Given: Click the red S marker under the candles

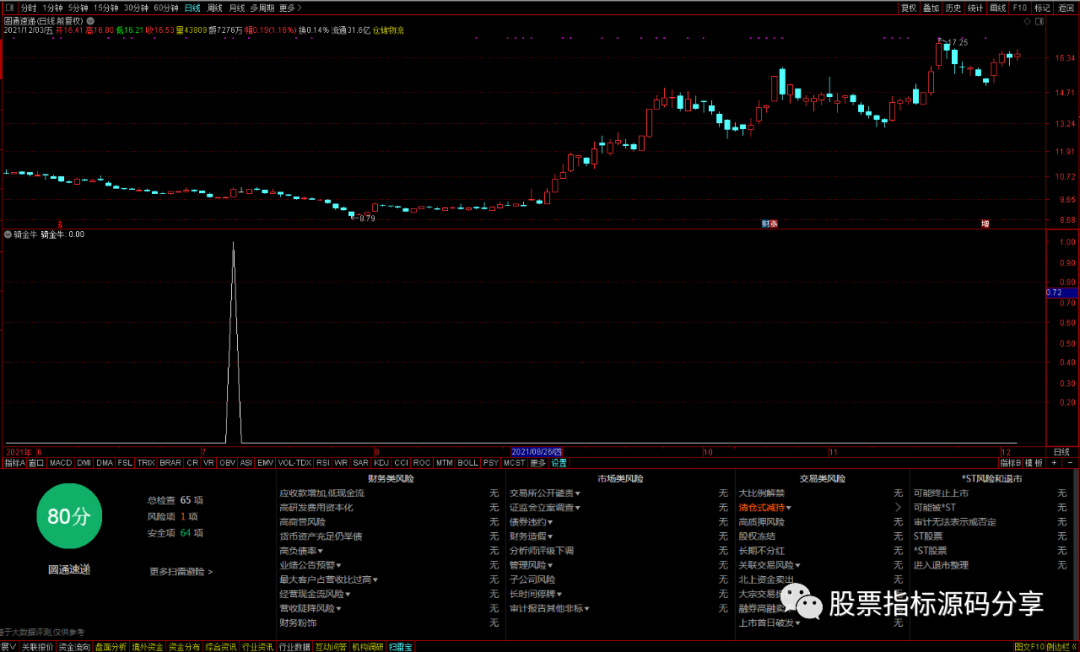Looking at the screenshot, I should pyautogui.click(x=60, y=224).
